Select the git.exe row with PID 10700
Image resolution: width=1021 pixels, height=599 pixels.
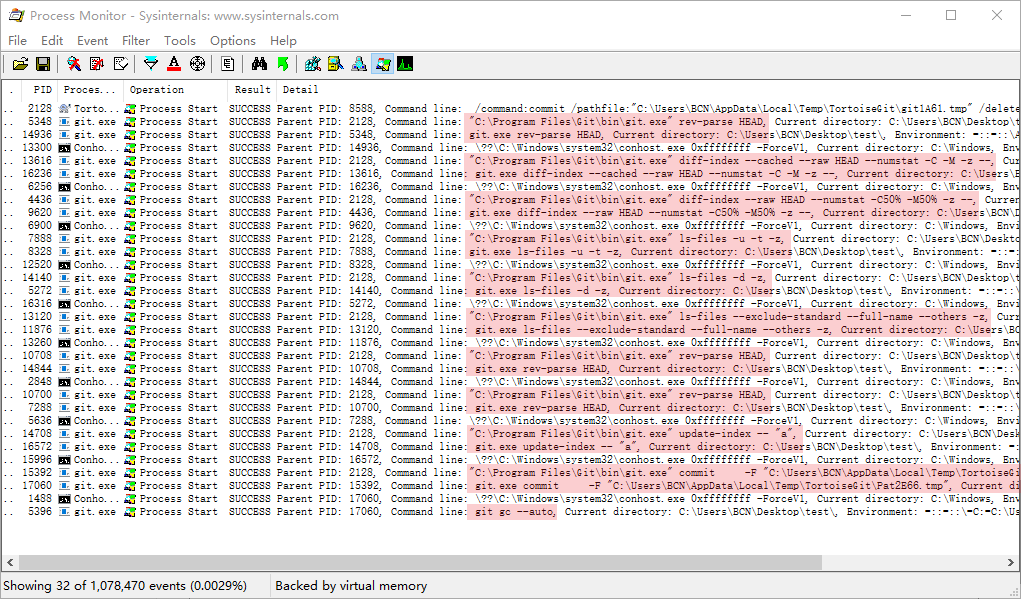pos(510,395)
